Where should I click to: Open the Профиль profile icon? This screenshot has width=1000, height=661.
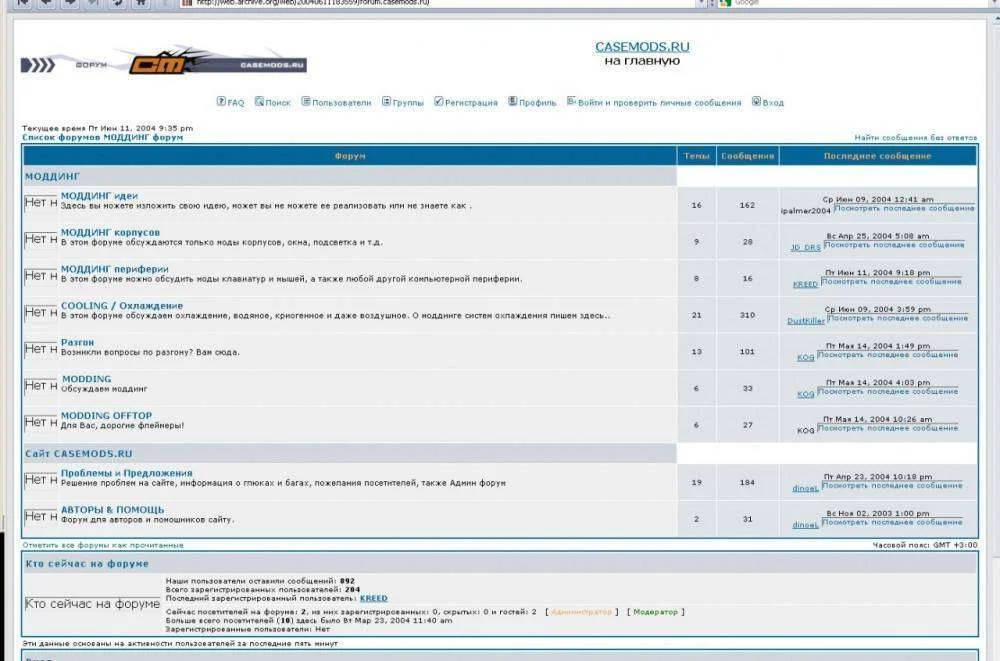(x=512, y=101)
